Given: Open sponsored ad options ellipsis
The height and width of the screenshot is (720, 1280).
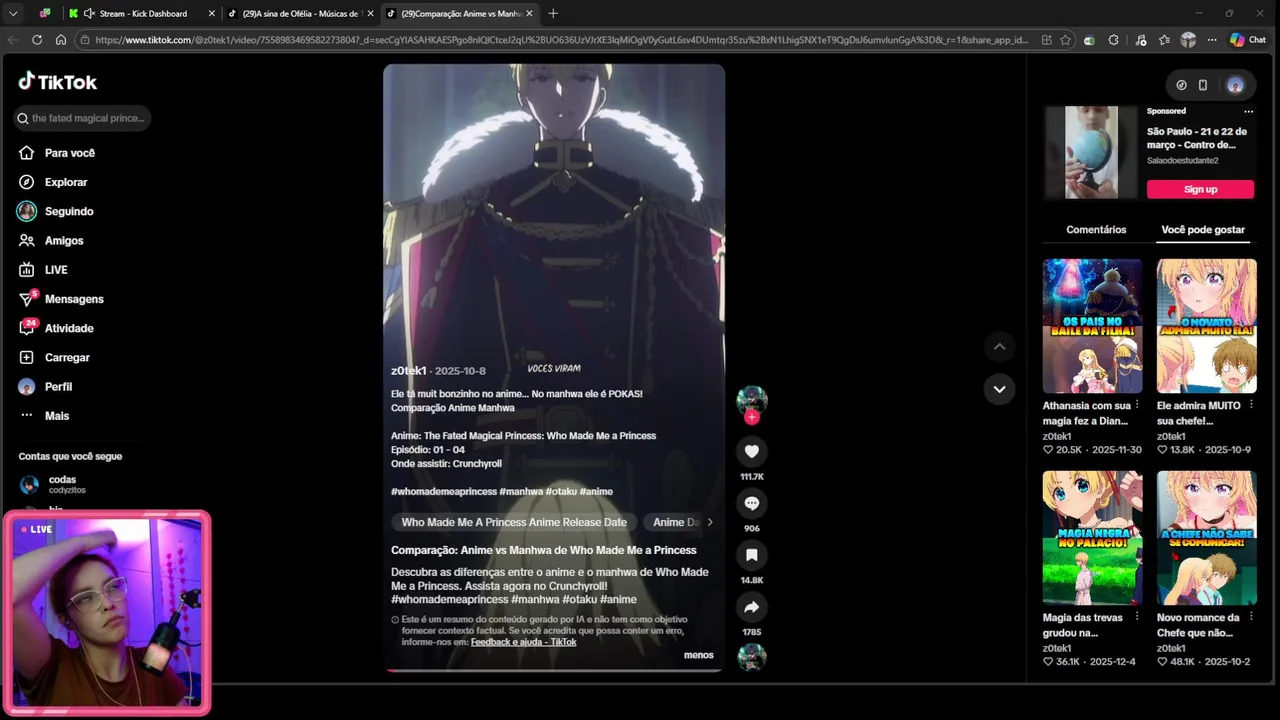Looking at the screenshot, I should pos(1248,111).
